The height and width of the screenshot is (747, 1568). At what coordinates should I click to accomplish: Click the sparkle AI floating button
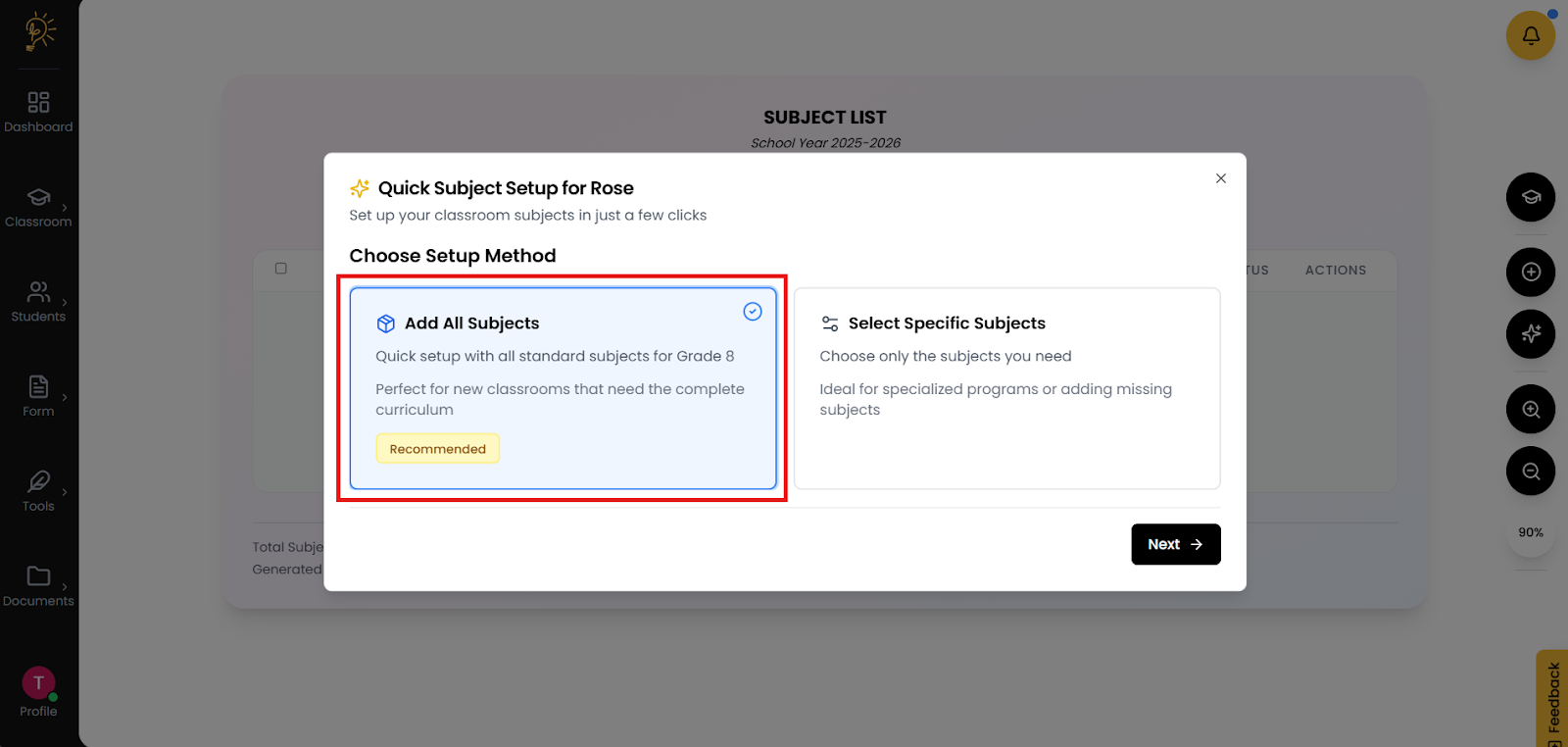(x=1530, y=334)
